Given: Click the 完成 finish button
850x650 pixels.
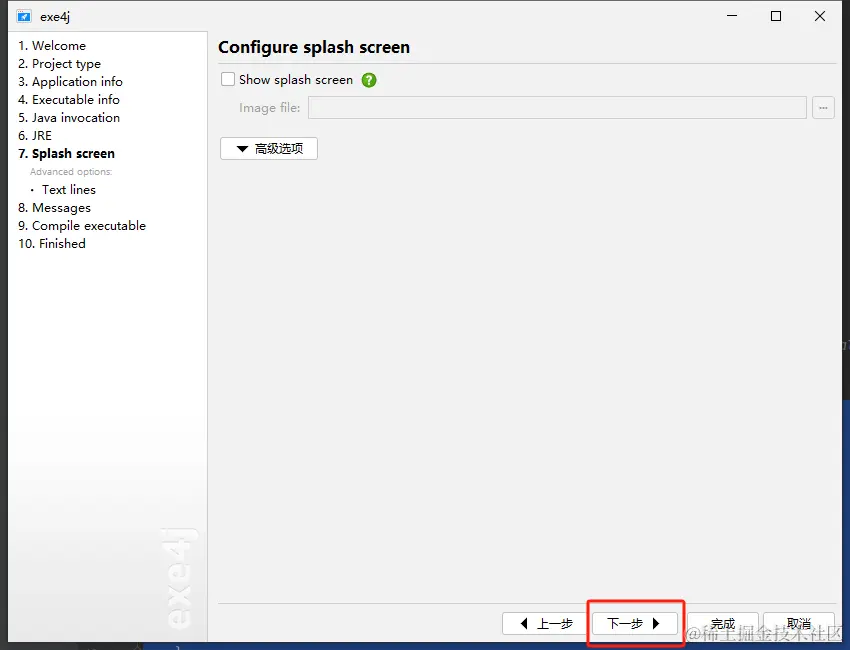Looking at the screenshot, I should click(723, 623).
